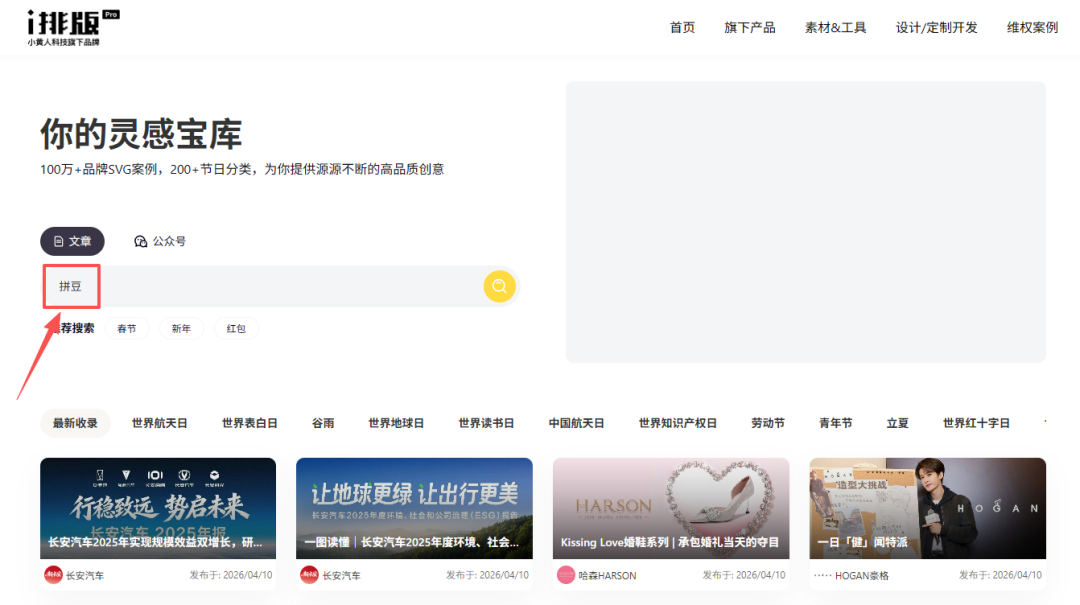The width and height of the screenshot is (1080, 605).
Task: Click 长安汽车 avatar under 行稳致远 card
Action: [53, 575]
